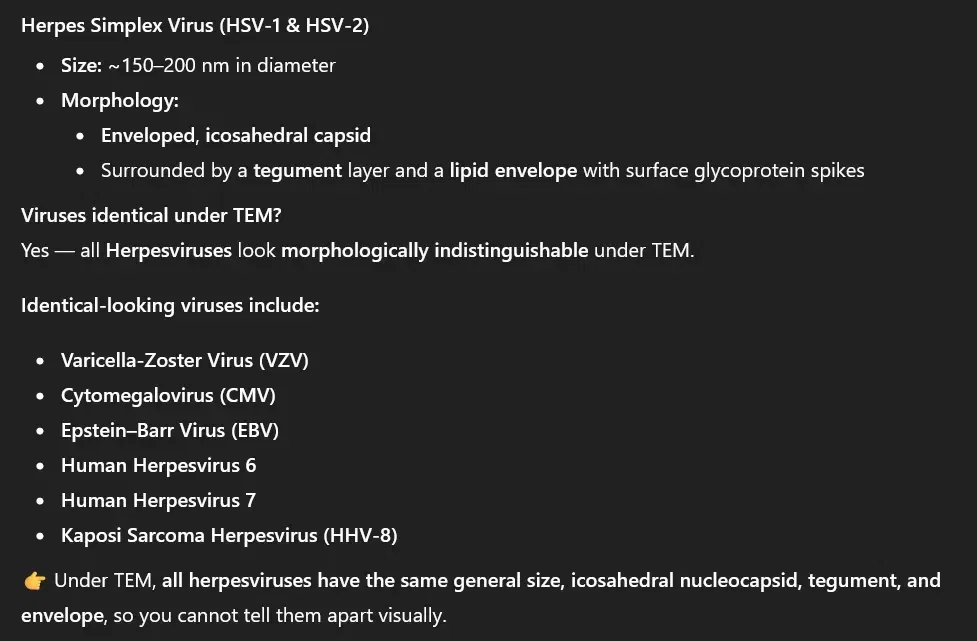Click the pointing hand emoji icon
Screen dimensions: 977x641
tap(35, 581)
